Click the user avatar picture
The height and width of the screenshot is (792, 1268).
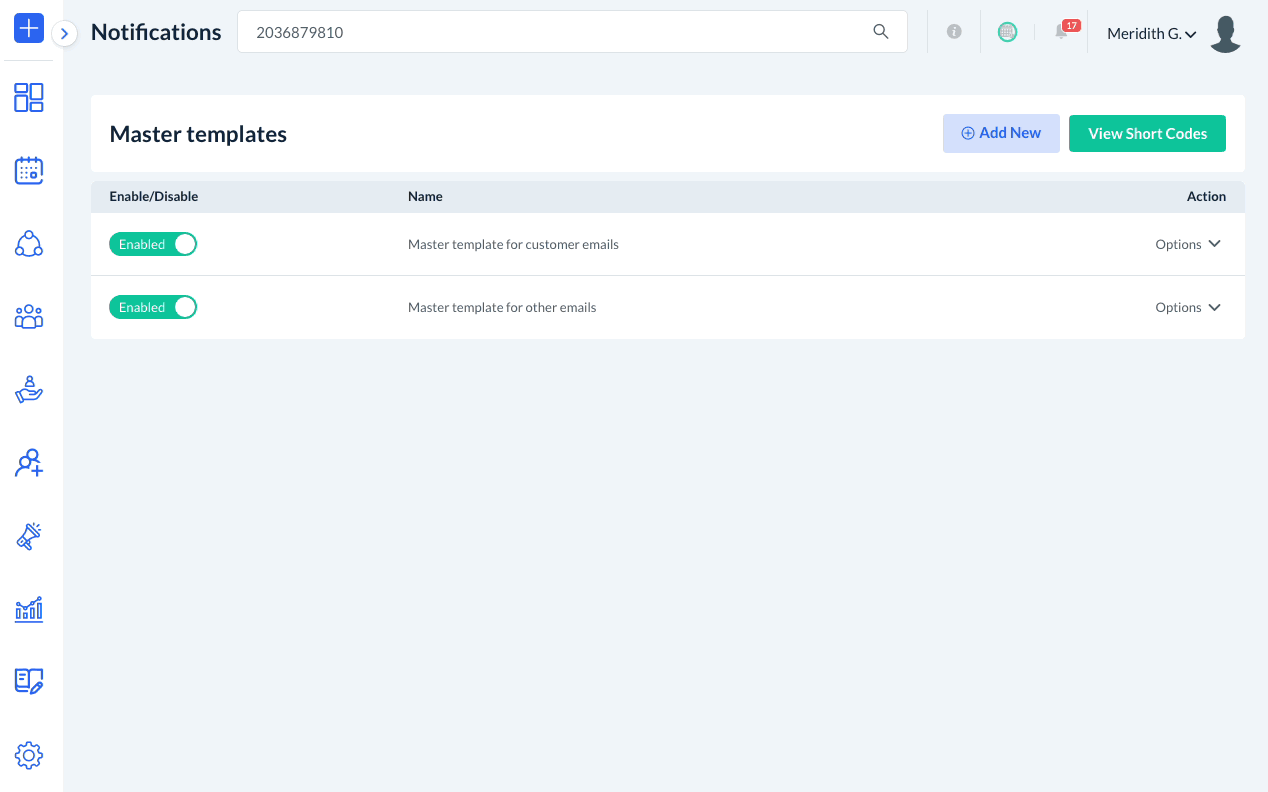tap(1225, 33)
